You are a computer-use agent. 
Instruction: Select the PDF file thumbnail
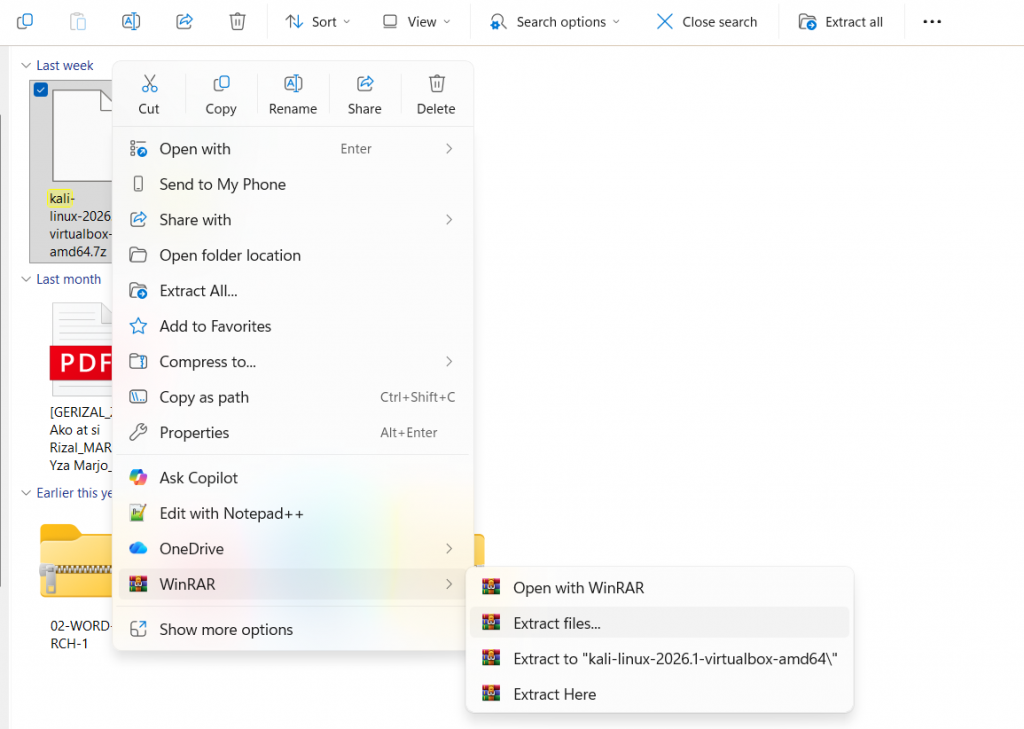tap(81, 349)
